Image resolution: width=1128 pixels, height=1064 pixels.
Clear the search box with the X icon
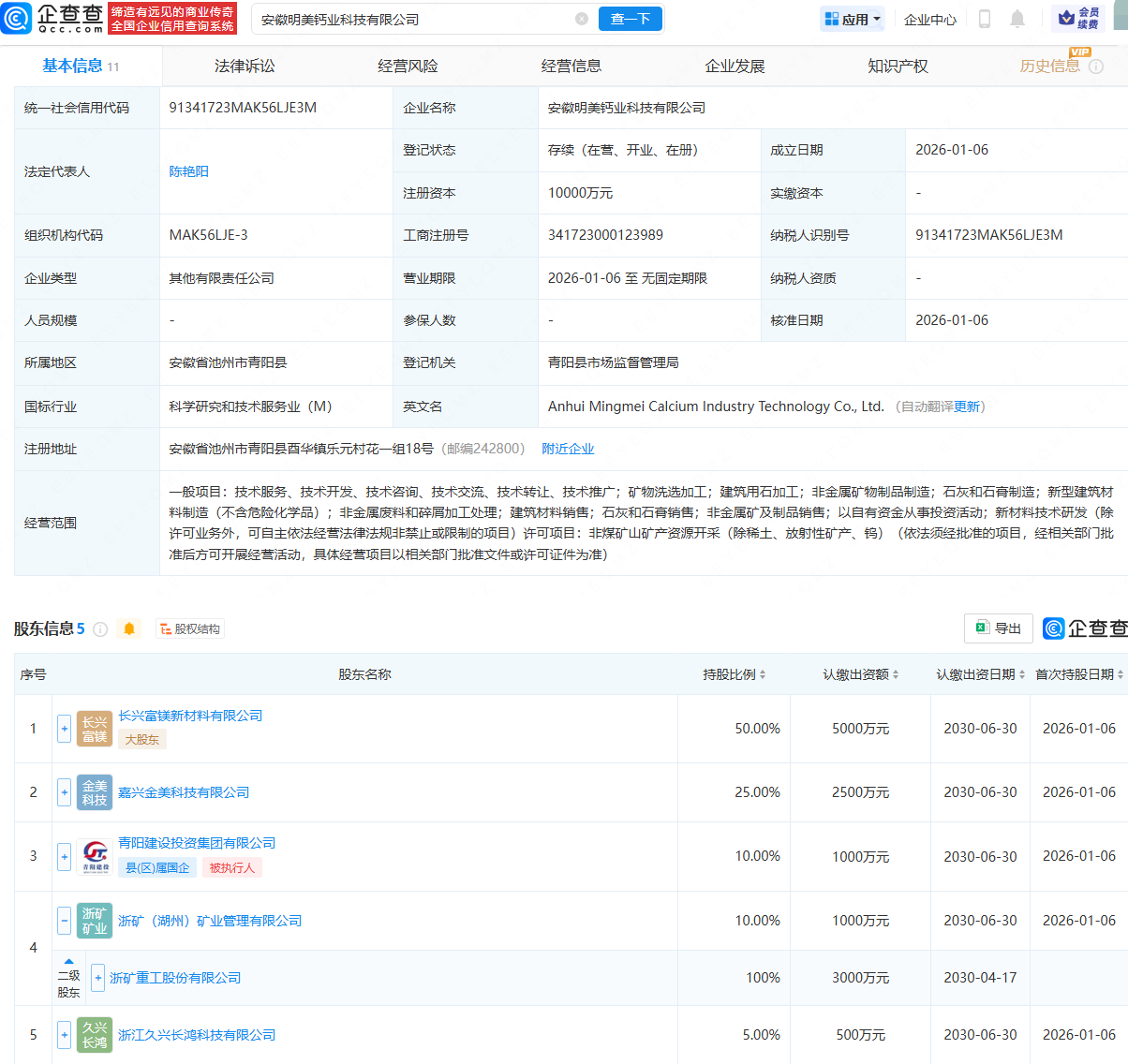coord(582,19)
